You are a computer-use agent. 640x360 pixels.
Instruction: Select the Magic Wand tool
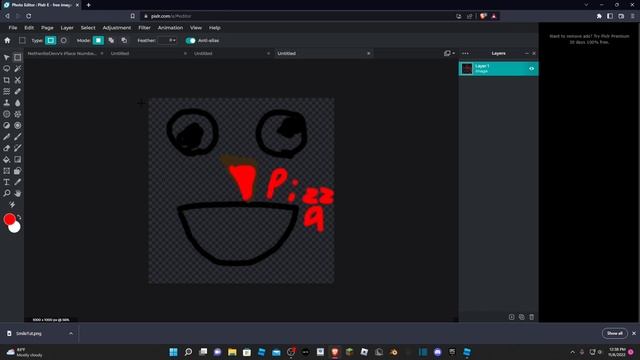[18, 69]
